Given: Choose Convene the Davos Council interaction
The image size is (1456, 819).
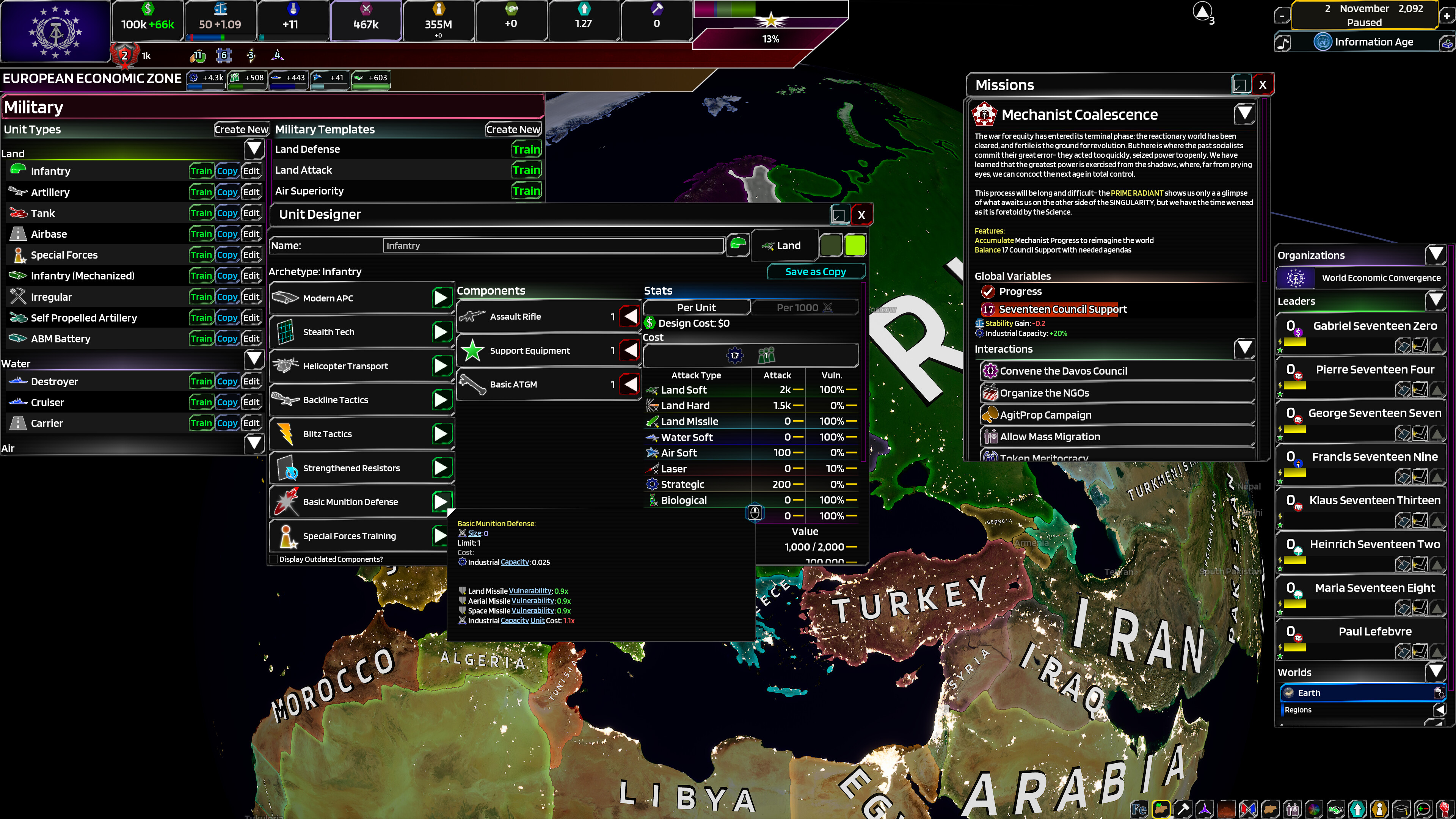Looking at the screenshot, I should (x=1117, y=371).
